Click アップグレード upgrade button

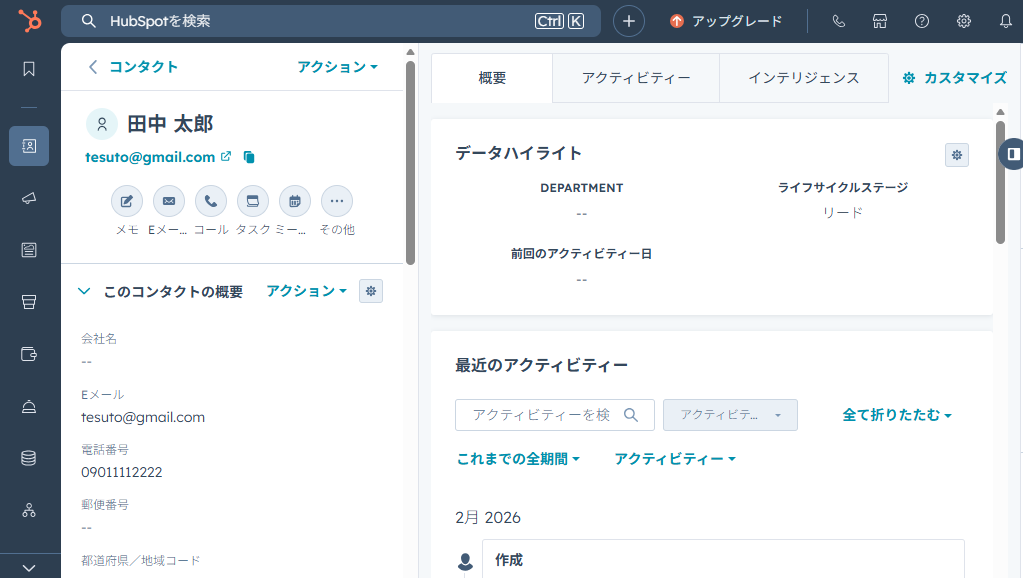[726, 21]
